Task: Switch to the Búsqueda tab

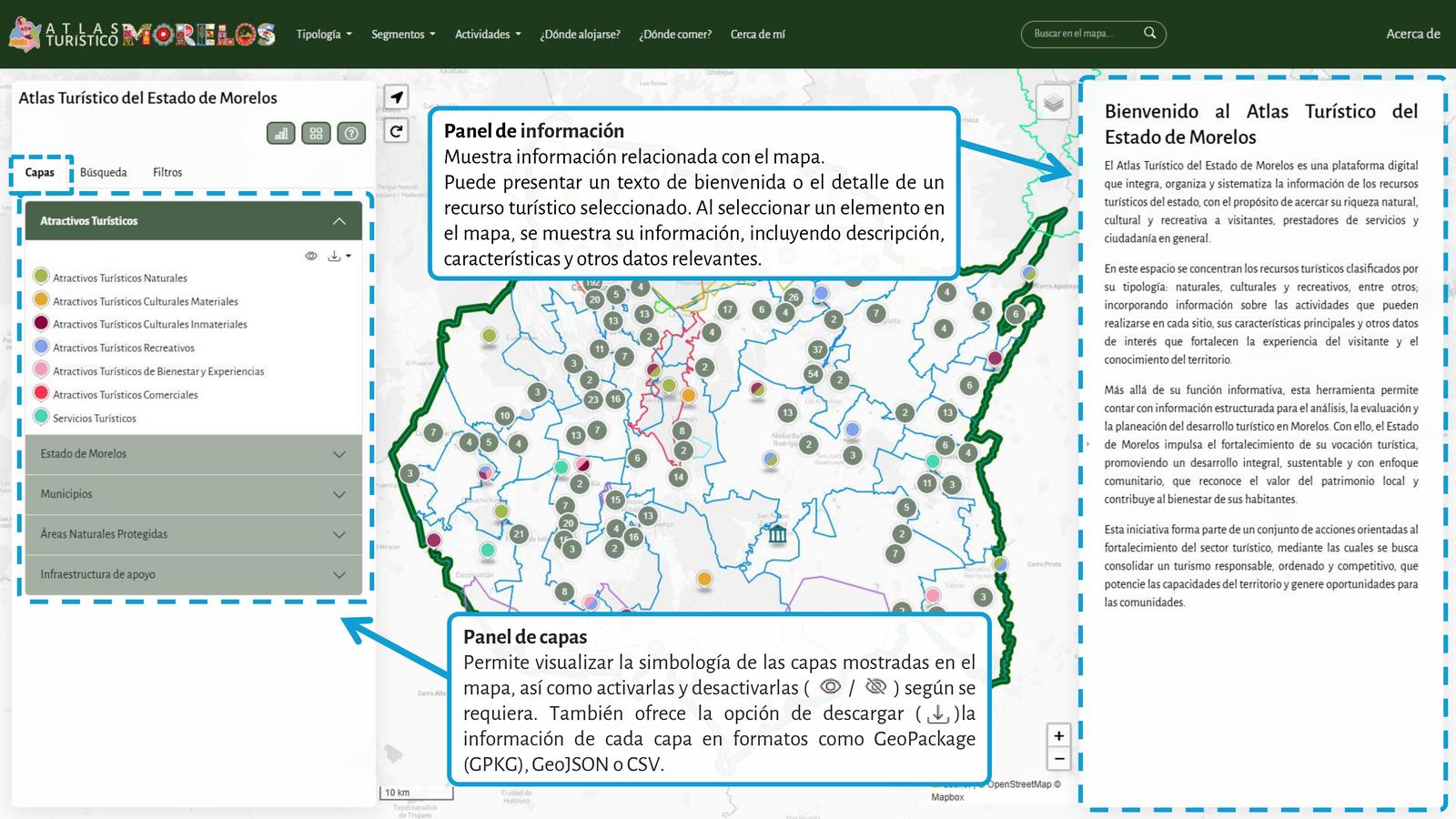Action: 104,172
